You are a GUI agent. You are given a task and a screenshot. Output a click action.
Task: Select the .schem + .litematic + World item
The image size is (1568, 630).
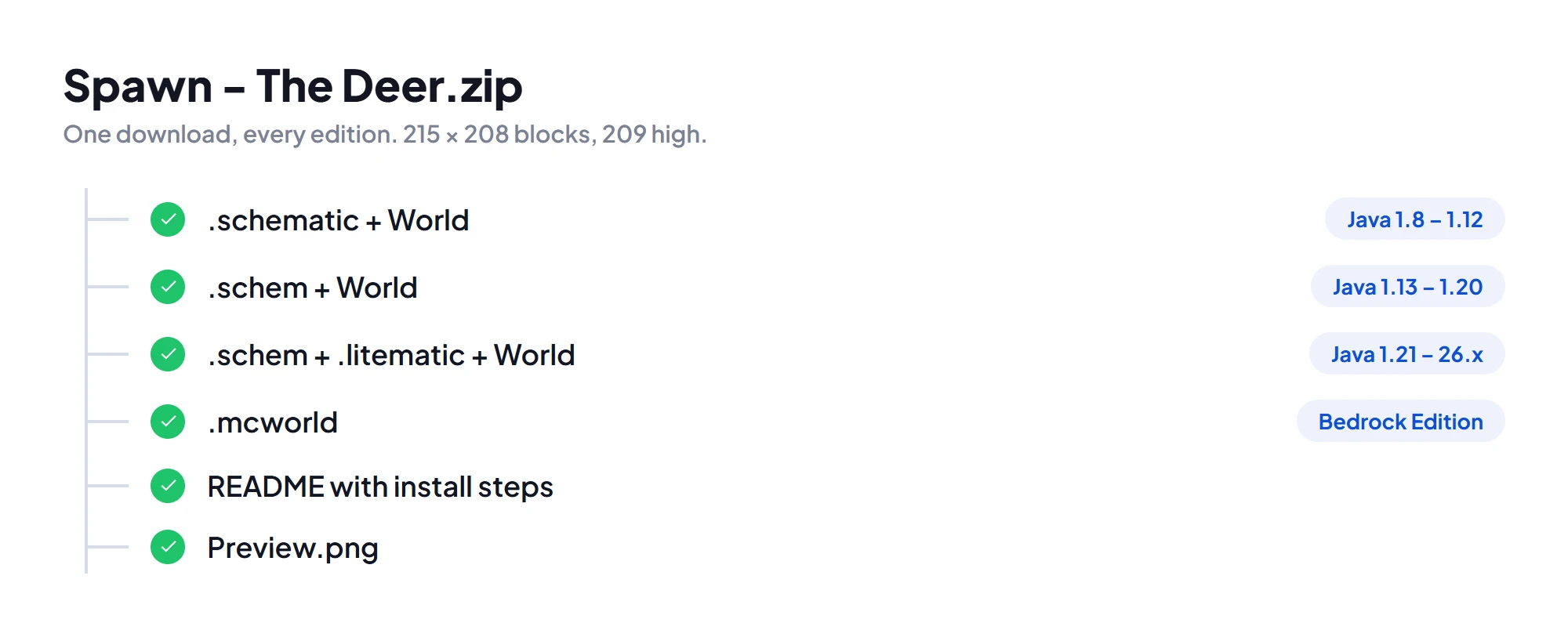tap(390, 355)
